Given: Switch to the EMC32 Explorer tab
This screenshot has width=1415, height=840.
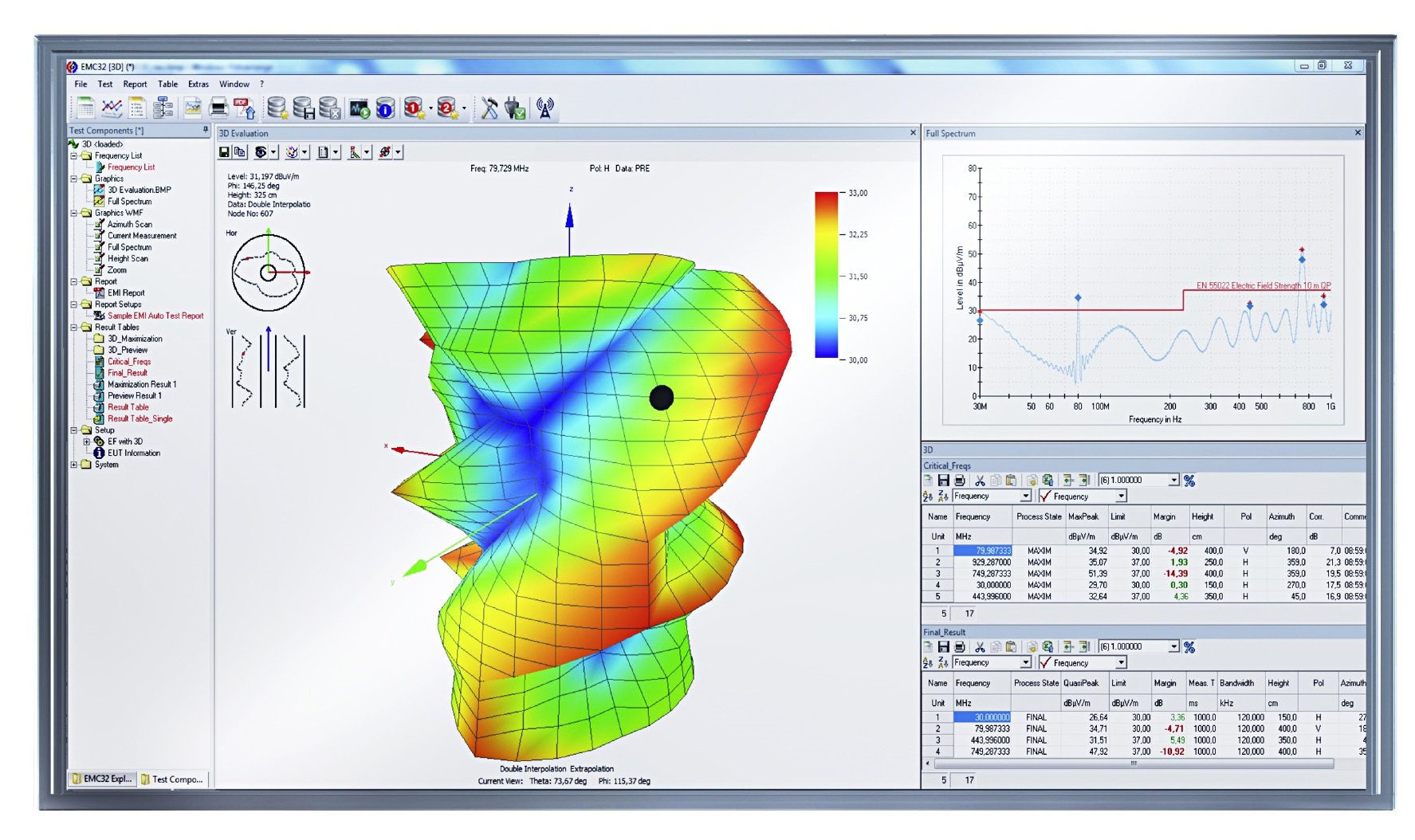Looking at the screenshot, I should tap(102, 779).
